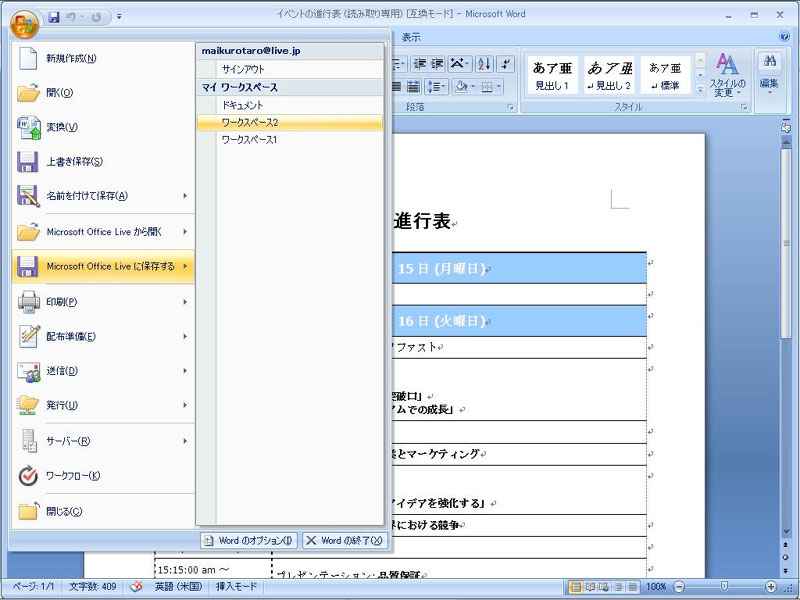Click the ワークフロー(K) checkmark icon
Viewport: 800px width, 600px height.
28,476
